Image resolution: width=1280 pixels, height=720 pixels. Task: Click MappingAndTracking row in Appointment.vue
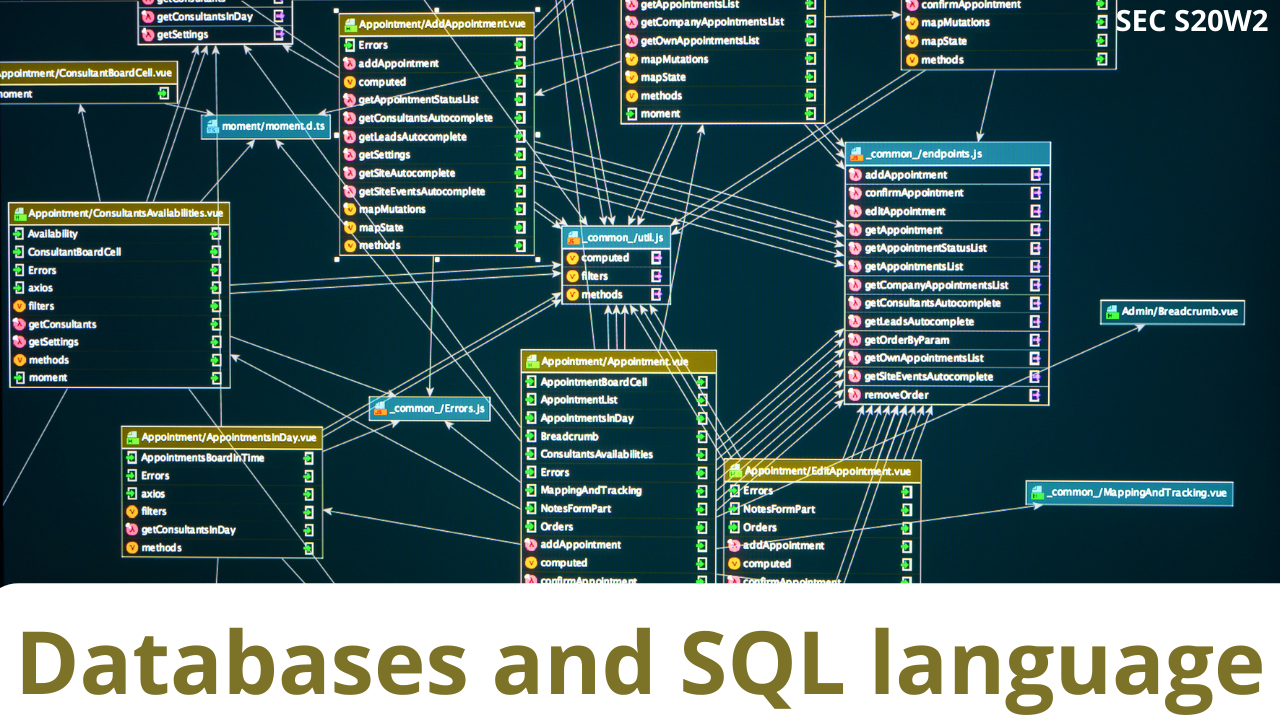pos(618,490)
